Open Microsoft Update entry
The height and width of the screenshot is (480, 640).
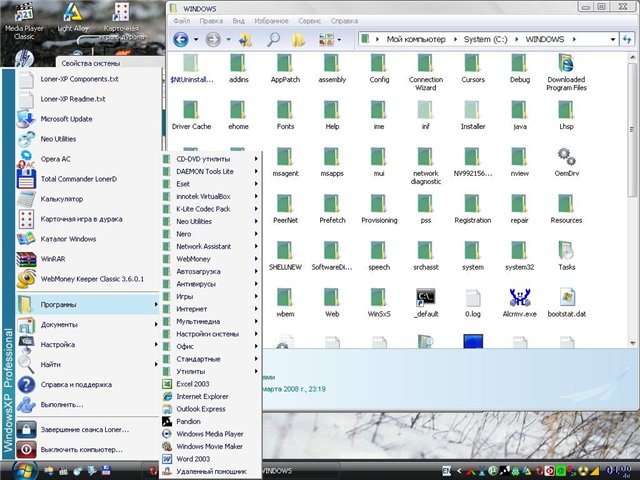click(87, 119)
